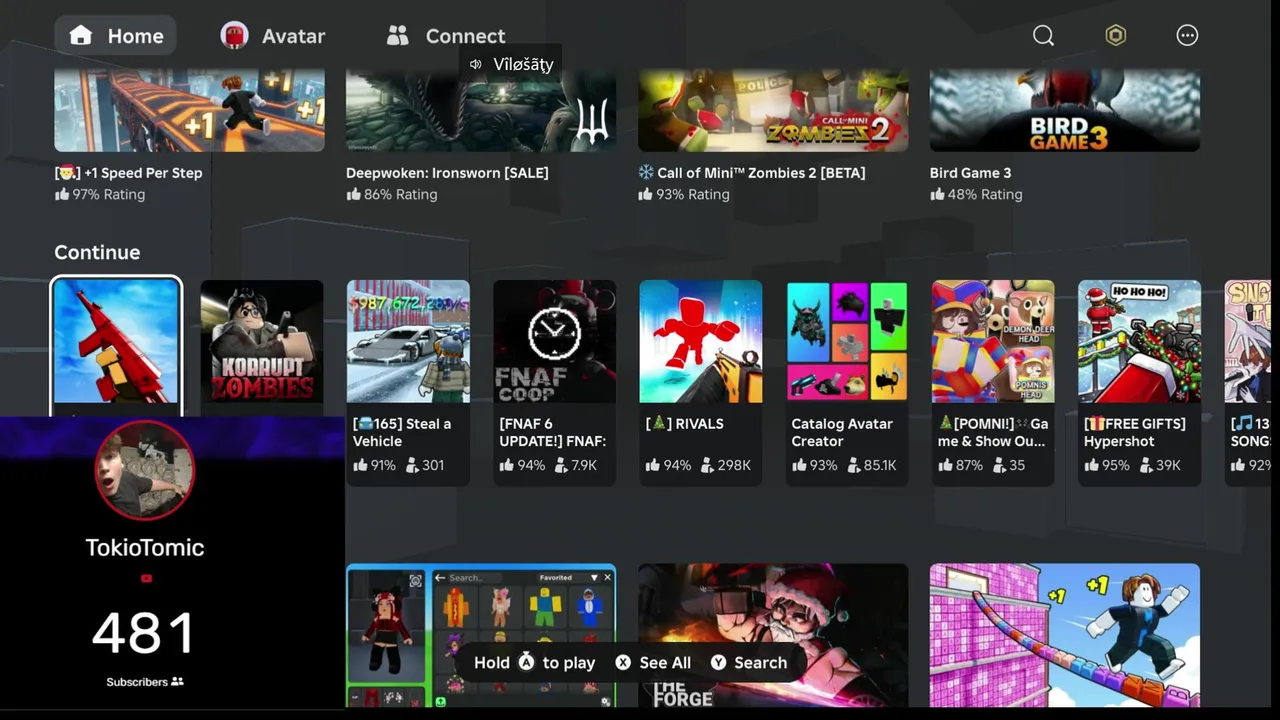
Task: Click the 'TokioTomic' channel name
Action: click(145, 547)
